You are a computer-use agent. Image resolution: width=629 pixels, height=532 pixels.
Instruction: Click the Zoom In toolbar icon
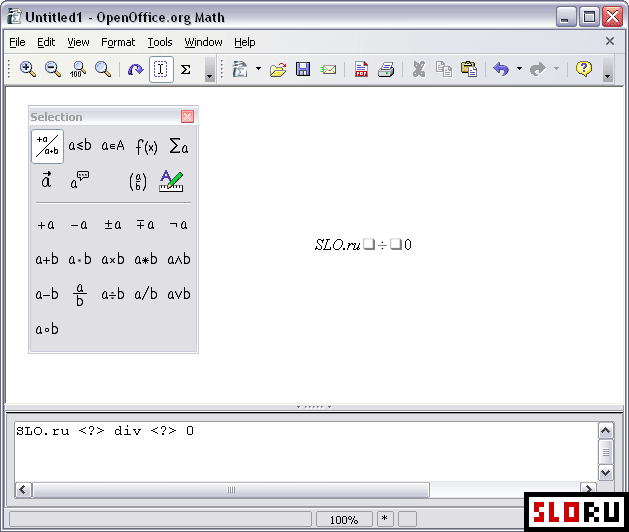pos(28,69)
